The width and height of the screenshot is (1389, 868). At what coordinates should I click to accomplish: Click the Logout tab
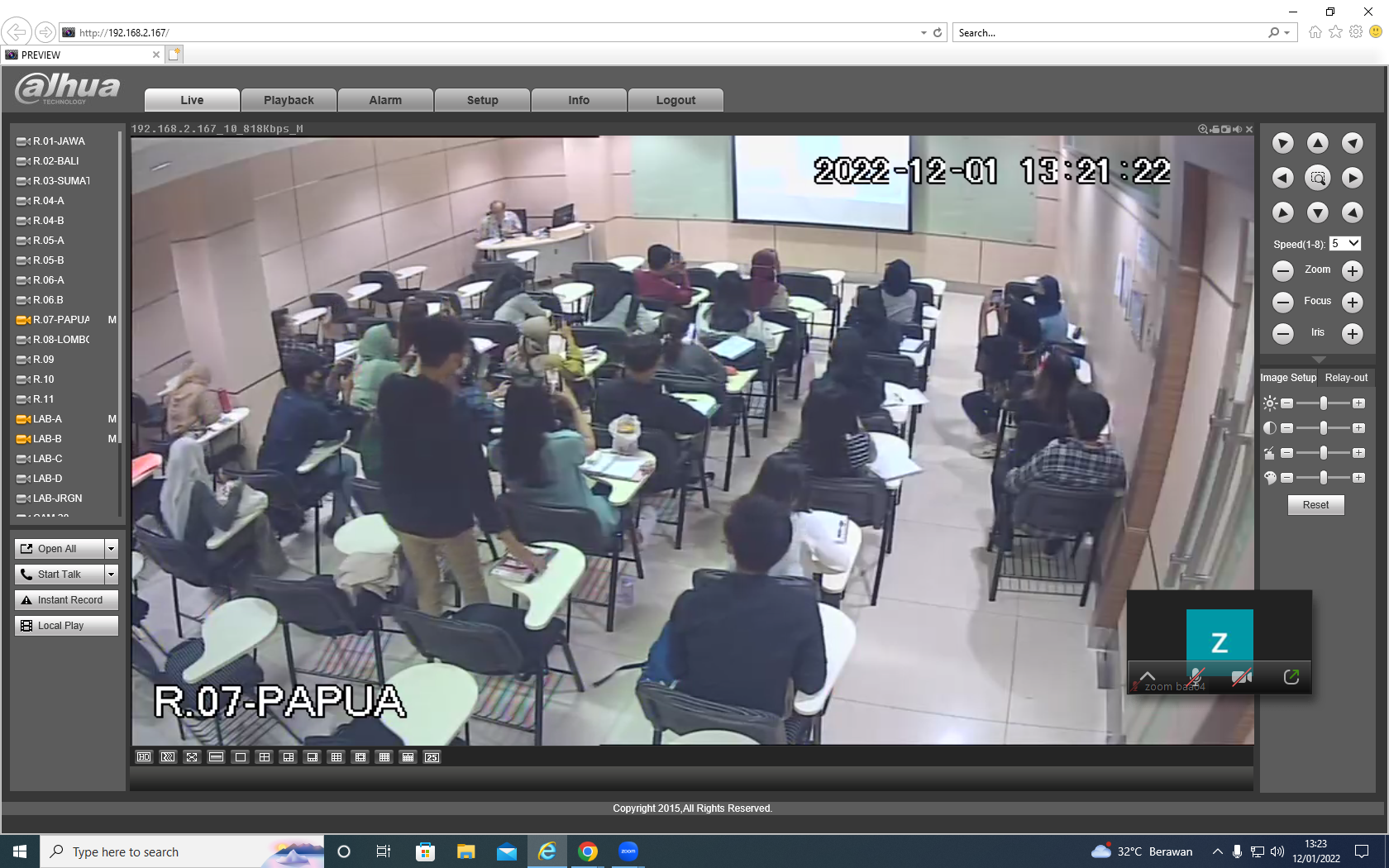675,100
